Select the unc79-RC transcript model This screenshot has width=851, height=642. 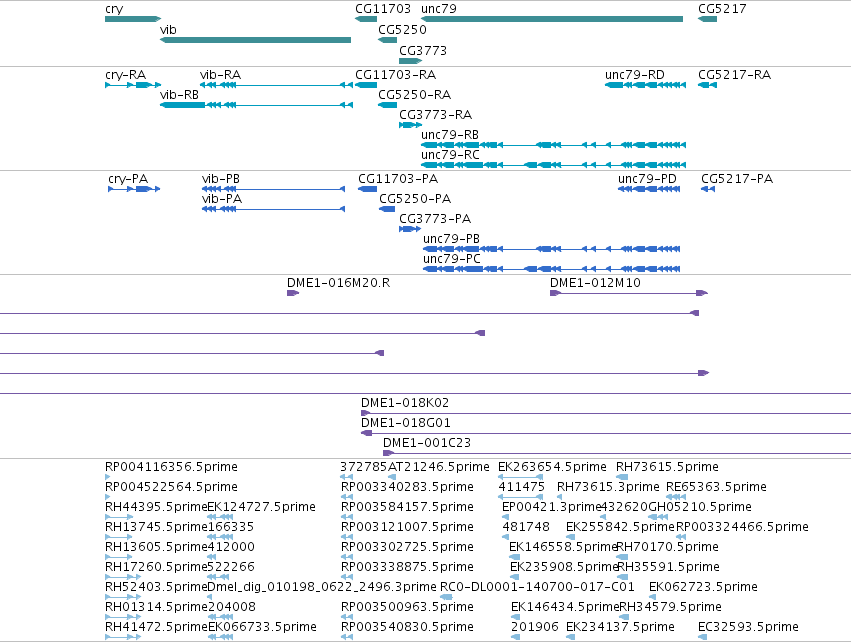pos(554,165)
